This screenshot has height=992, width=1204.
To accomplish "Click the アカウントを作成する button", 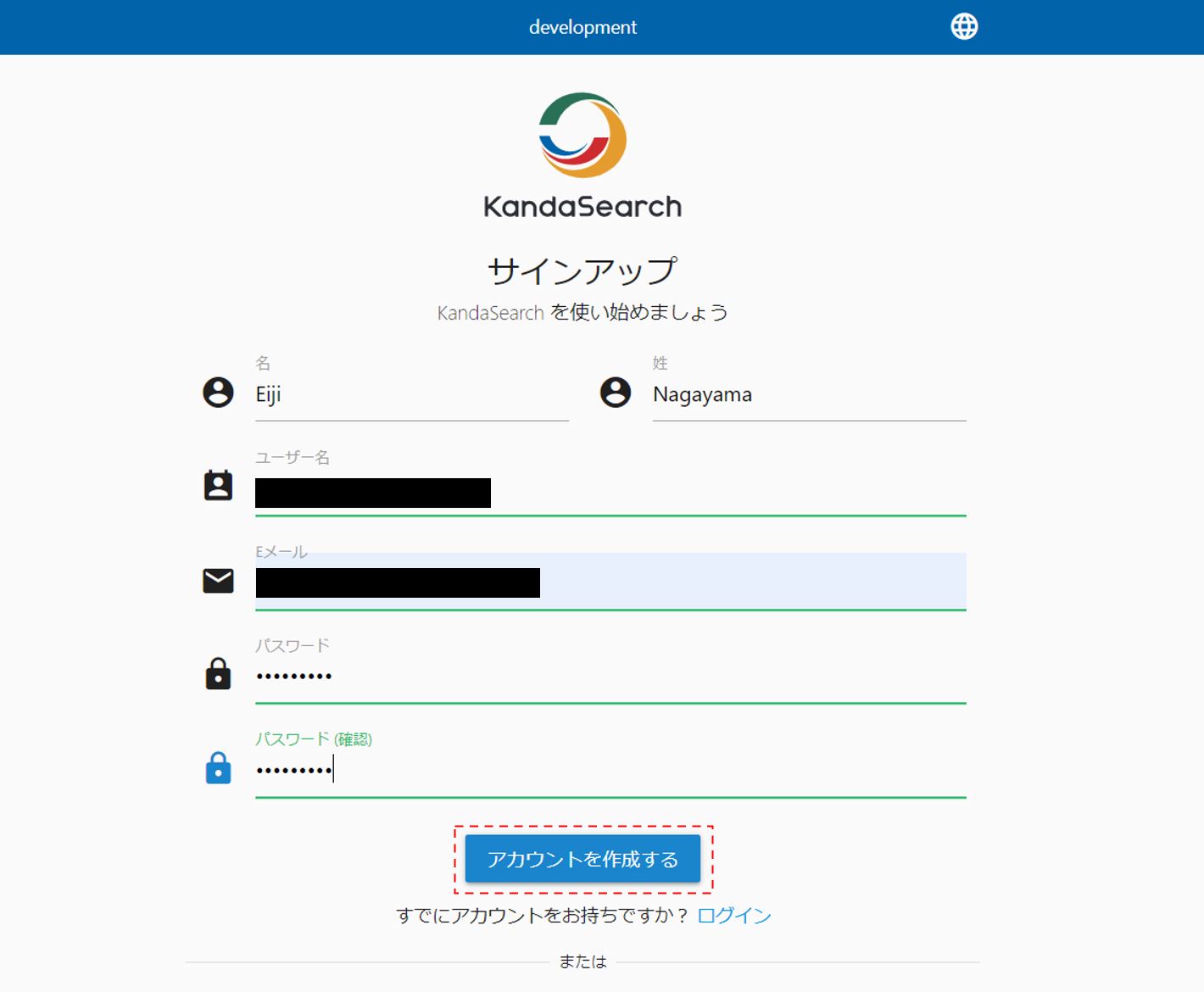I will tap(582, 859).
